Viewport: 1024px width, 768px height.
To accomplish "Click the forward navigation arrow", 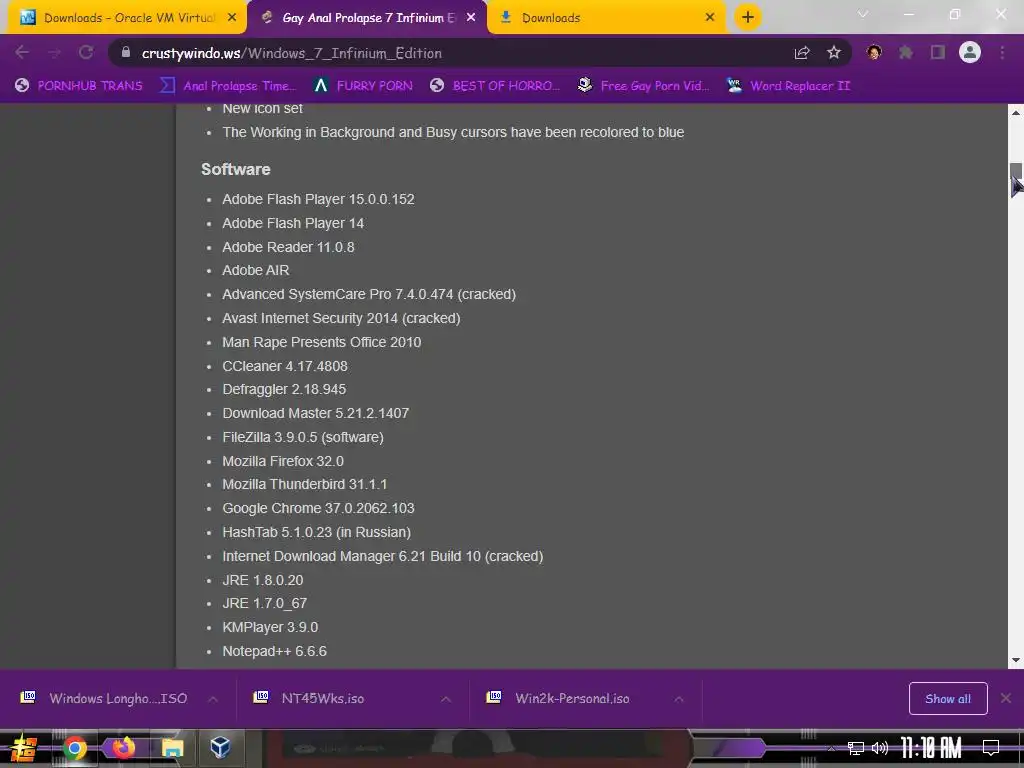I will 54,52.
